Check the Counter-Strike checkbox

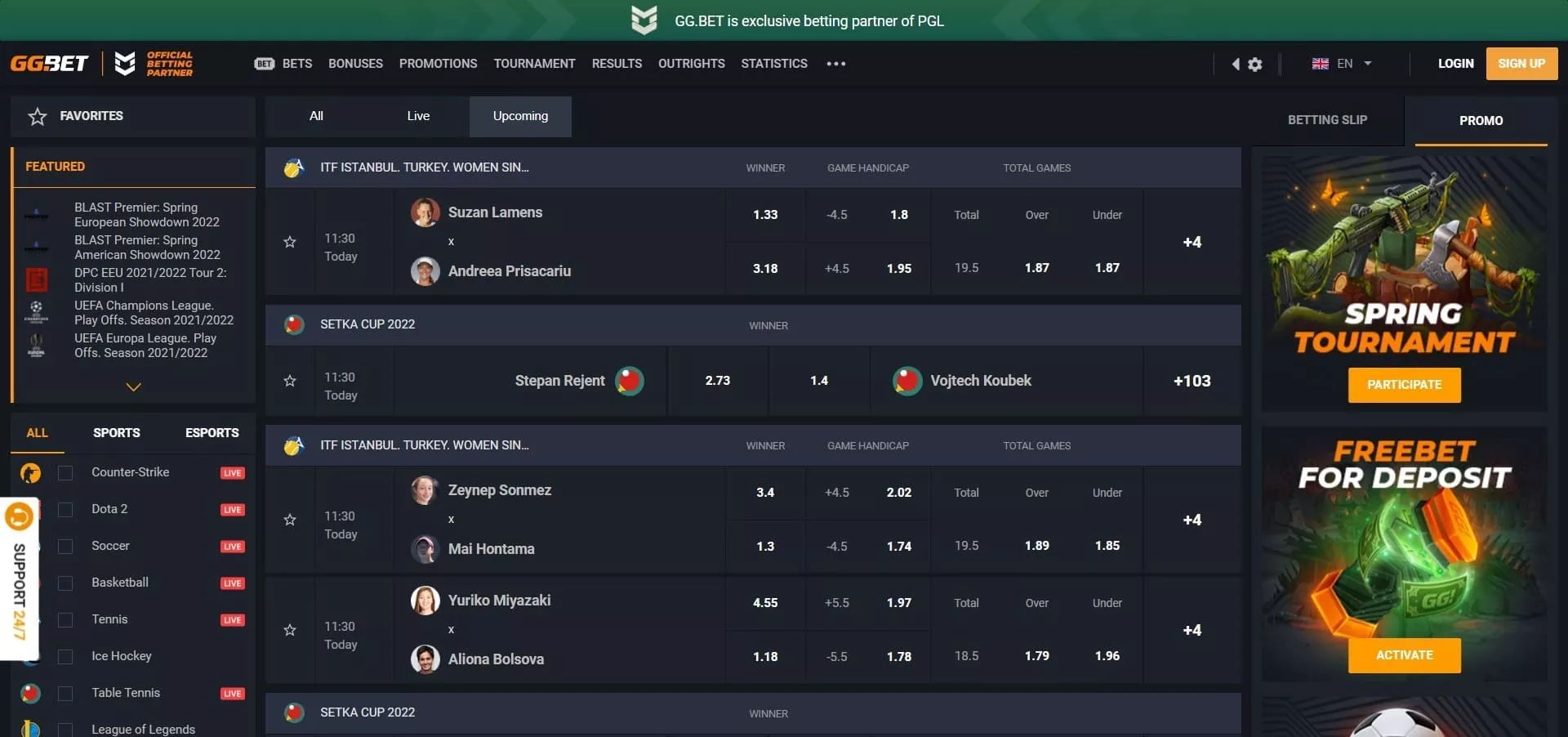pos(65,473)
